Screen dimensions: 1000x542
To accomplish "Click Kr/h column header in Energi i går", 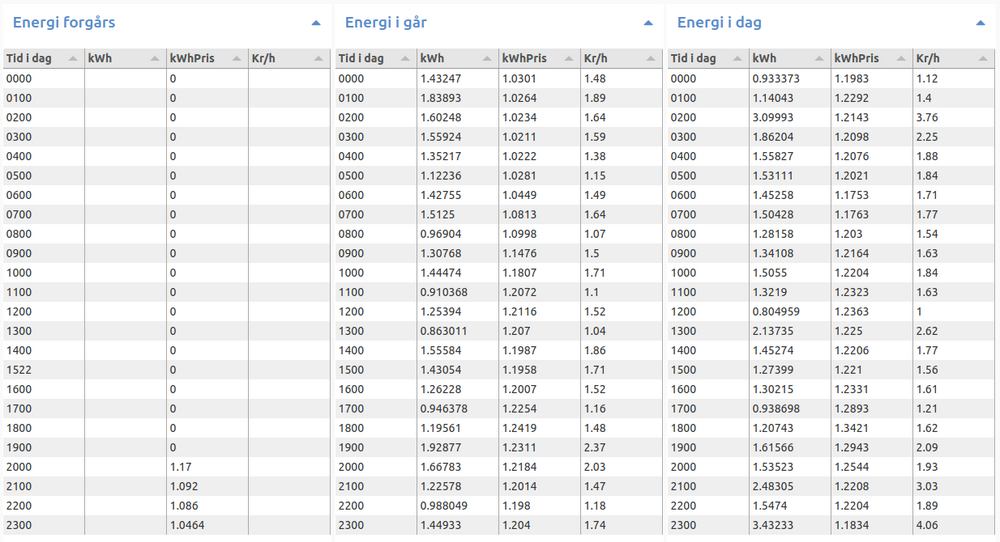I will (598, 59).
